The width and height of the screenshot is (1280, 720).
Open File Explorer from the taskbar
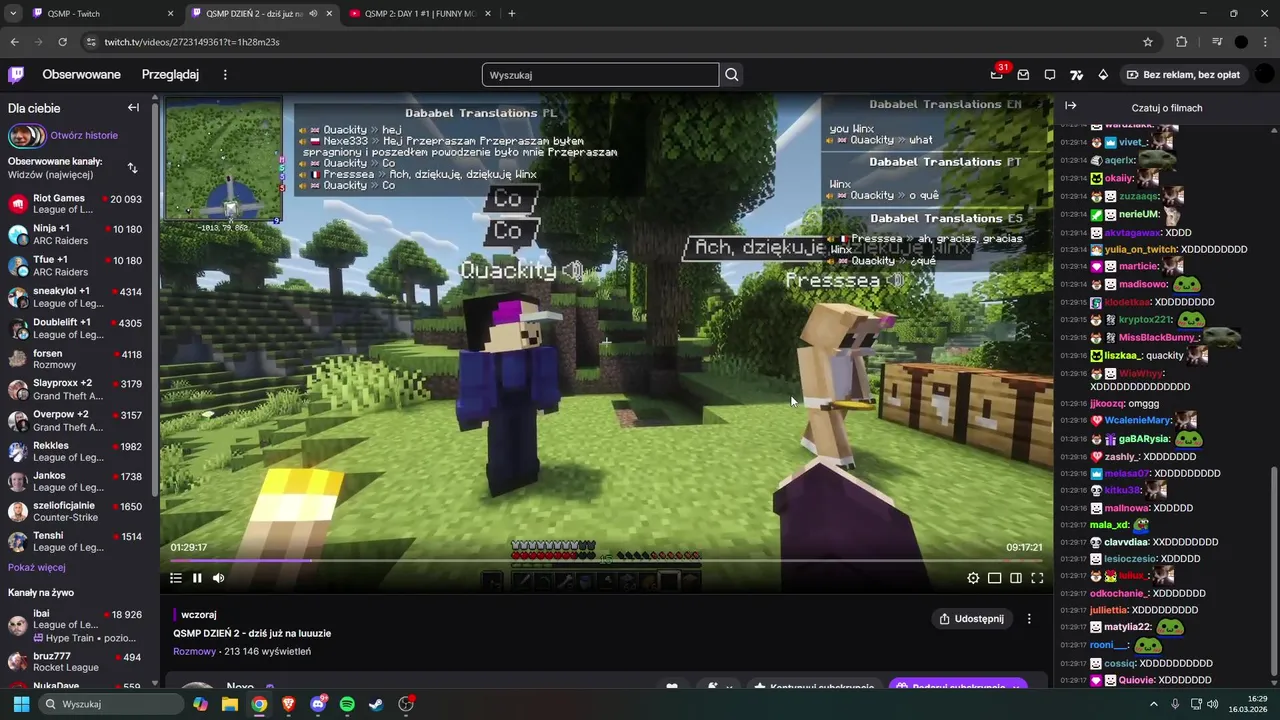(230, 704)
